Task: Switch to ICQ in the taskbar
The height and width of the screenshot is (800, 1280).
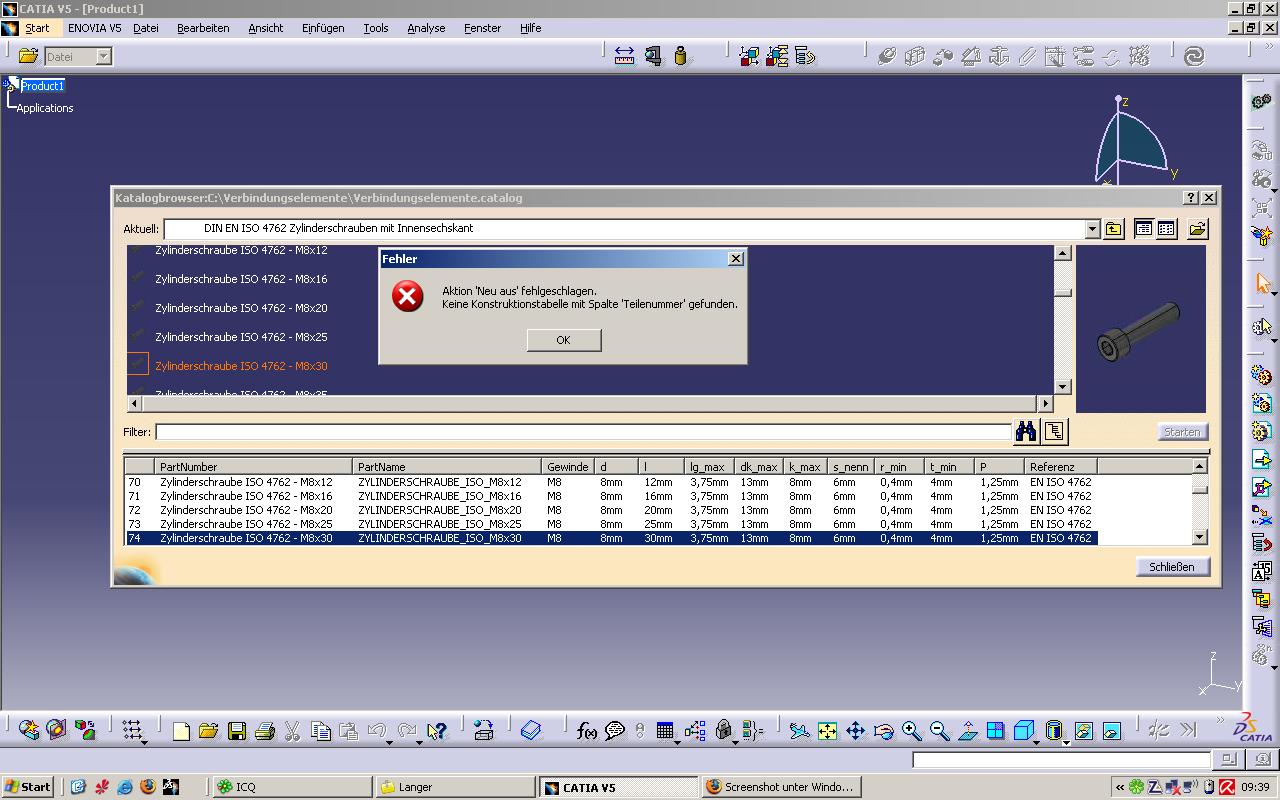Action: (x=292, y=787)
